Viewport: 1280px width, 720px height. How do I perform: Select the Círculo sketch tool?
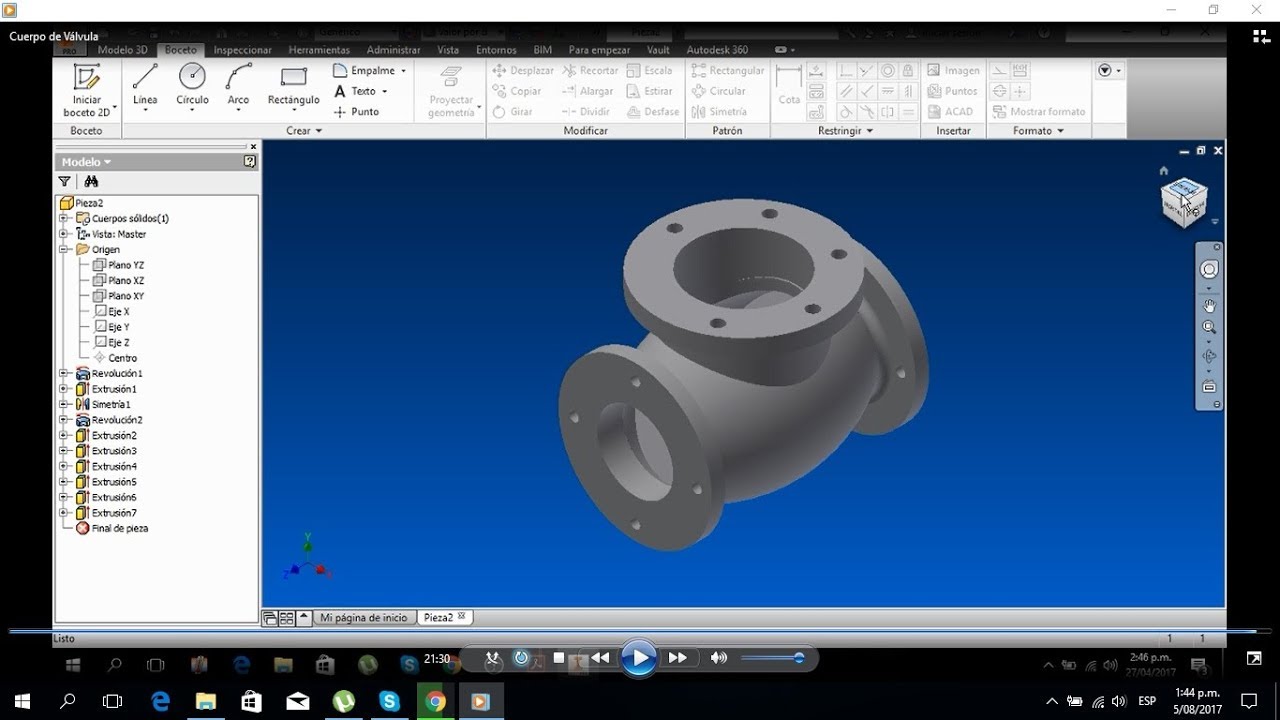[192, 86]
